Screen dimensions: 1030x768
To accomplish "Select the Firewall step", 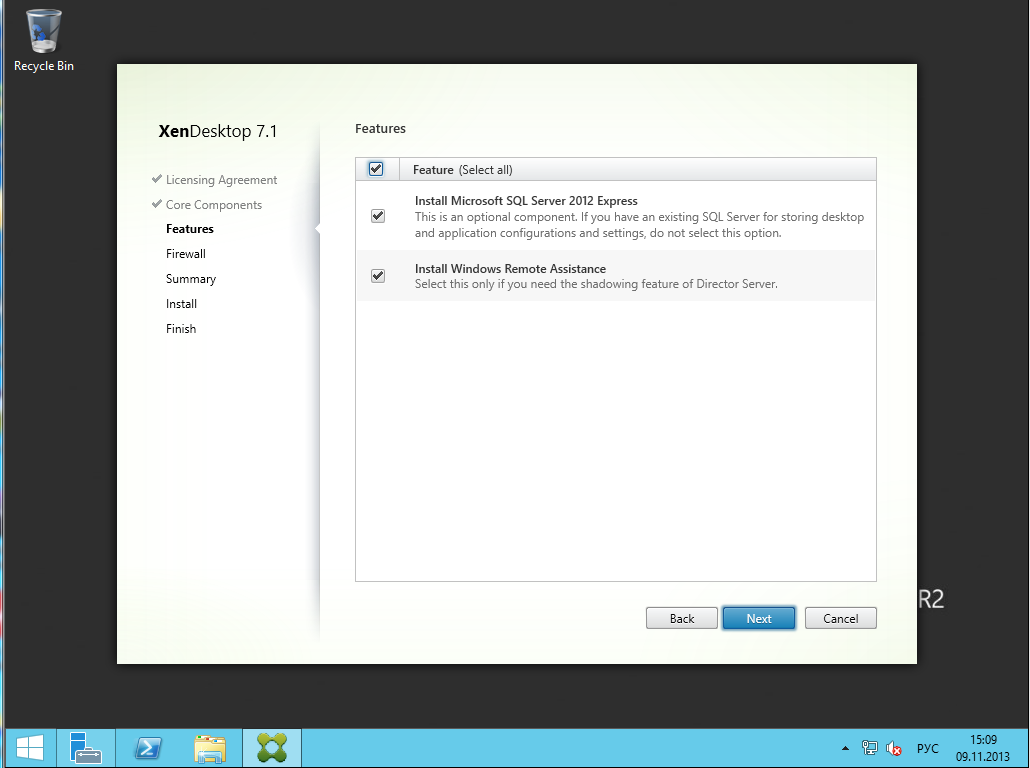I will (x=186, y=254).
